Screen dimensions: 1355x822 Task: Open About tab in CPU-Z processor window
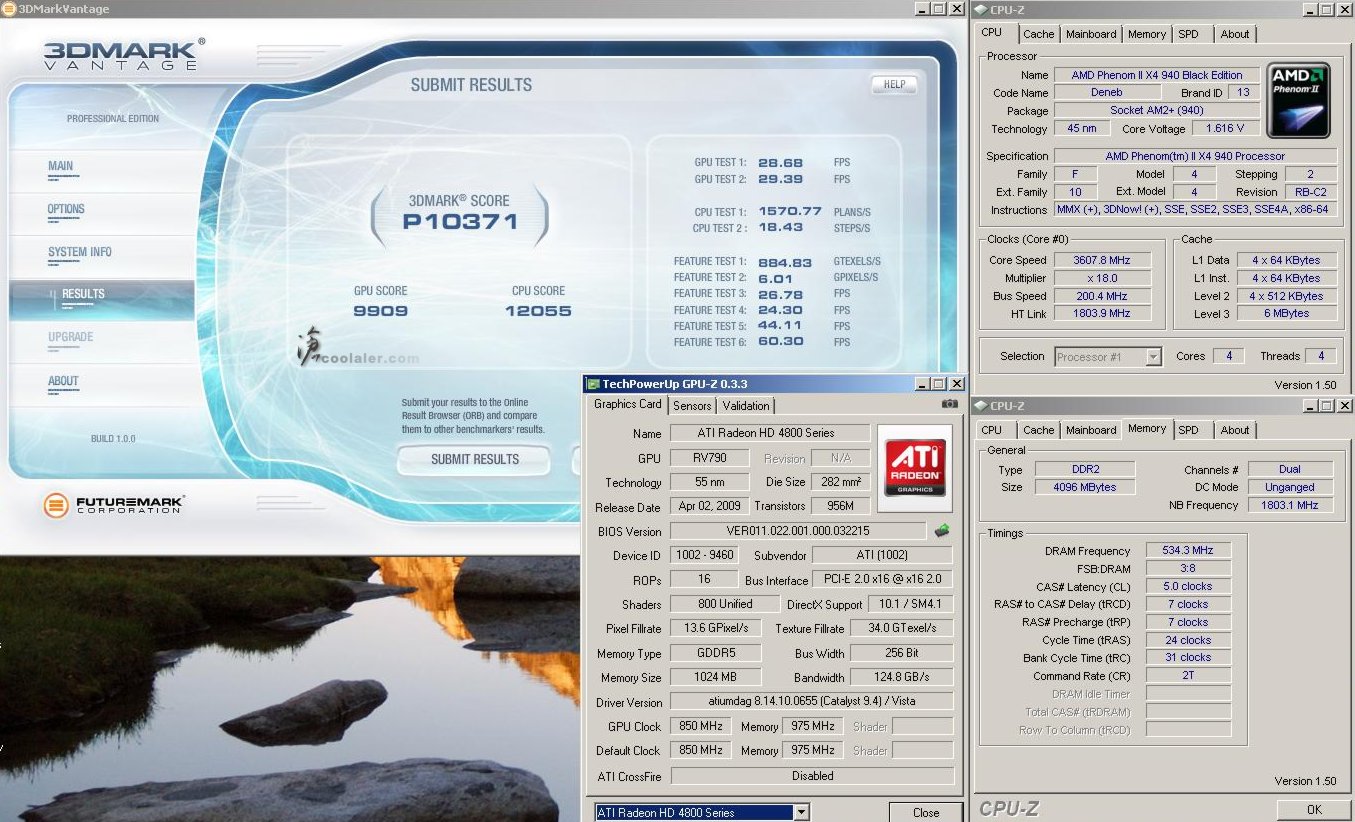(1235, 34)
